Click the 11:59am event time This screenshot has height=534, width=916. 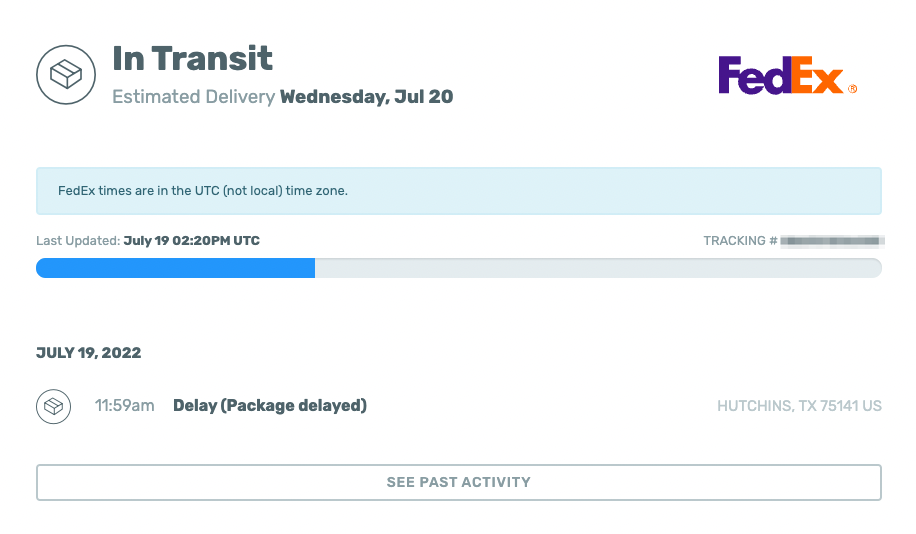(x=124, y=406)
